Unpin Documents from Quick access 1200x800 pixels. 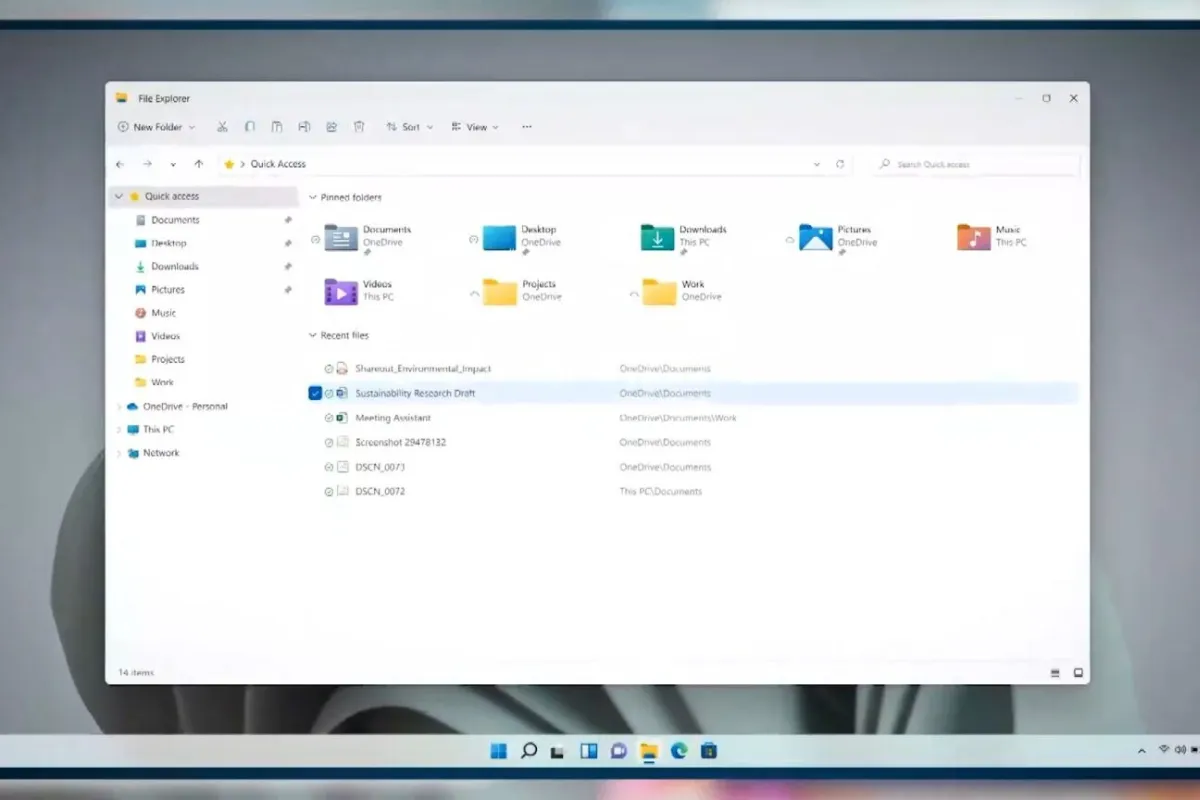pos(288,220)
